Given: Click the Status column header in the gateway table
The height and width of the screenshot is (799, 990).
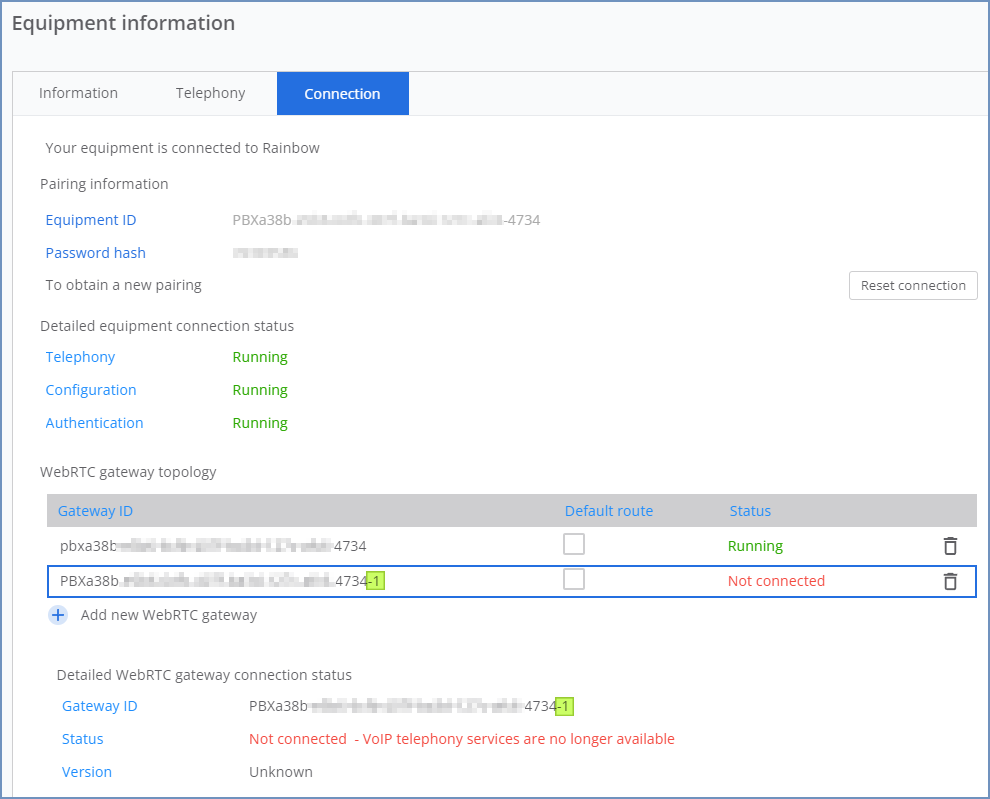Looking at the screenshot, I should (x=750, y=511).
